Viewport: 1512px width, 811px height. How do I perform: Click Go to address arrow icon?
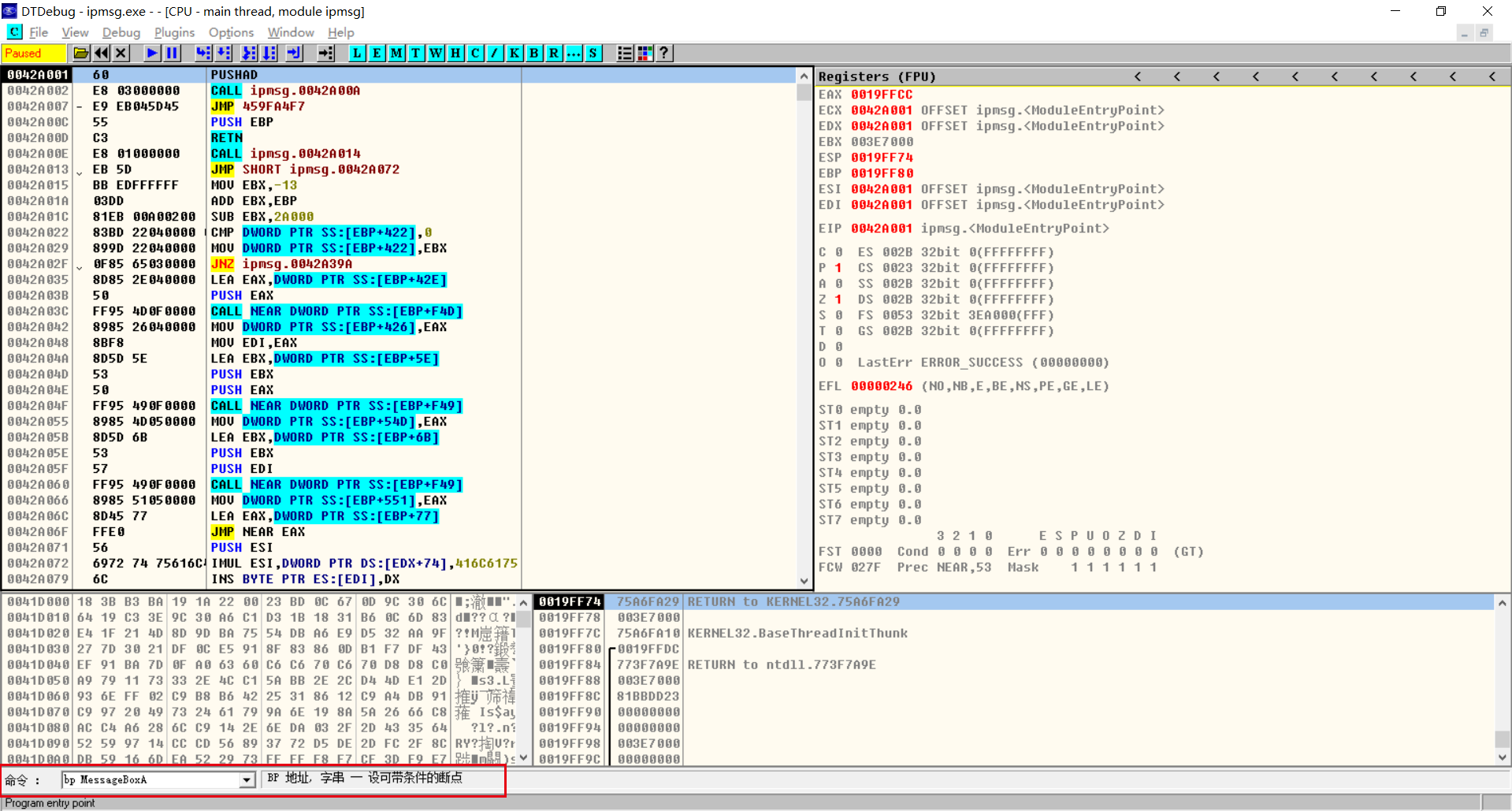325,53
